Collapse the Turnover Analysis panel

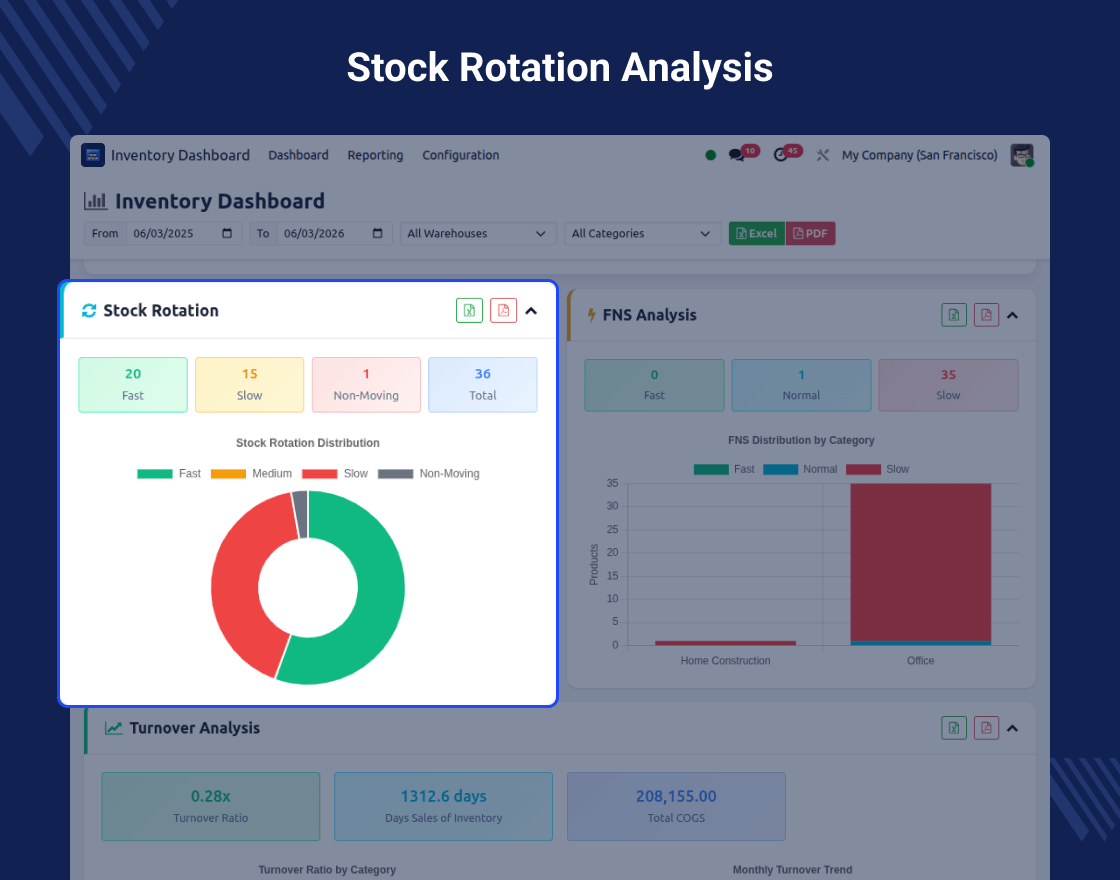coord(1012,728)
